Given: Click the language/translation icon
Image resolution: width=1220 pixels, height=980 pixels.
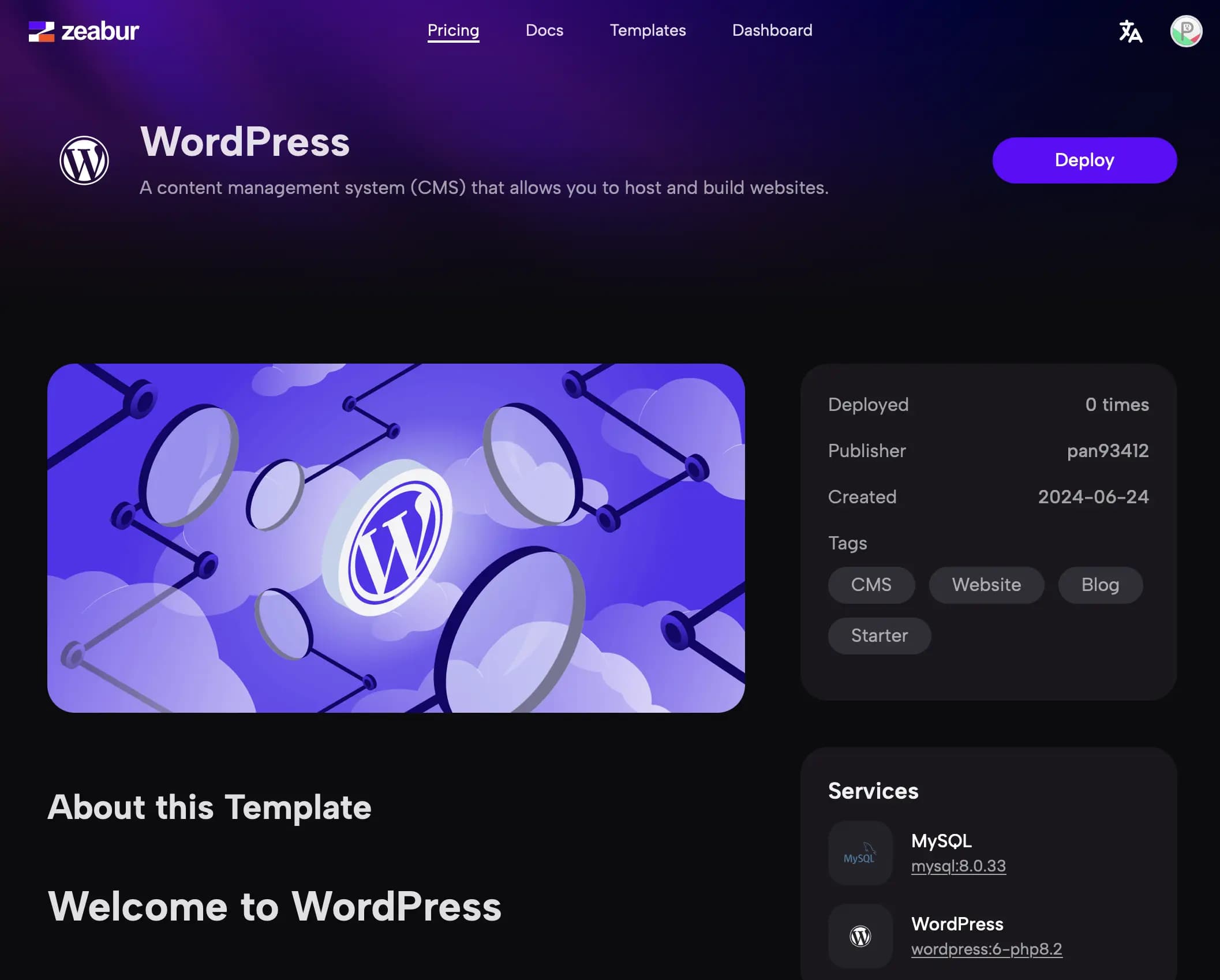Looking at the screenshot, I should pyautogui.click(x=1130, y=31).
